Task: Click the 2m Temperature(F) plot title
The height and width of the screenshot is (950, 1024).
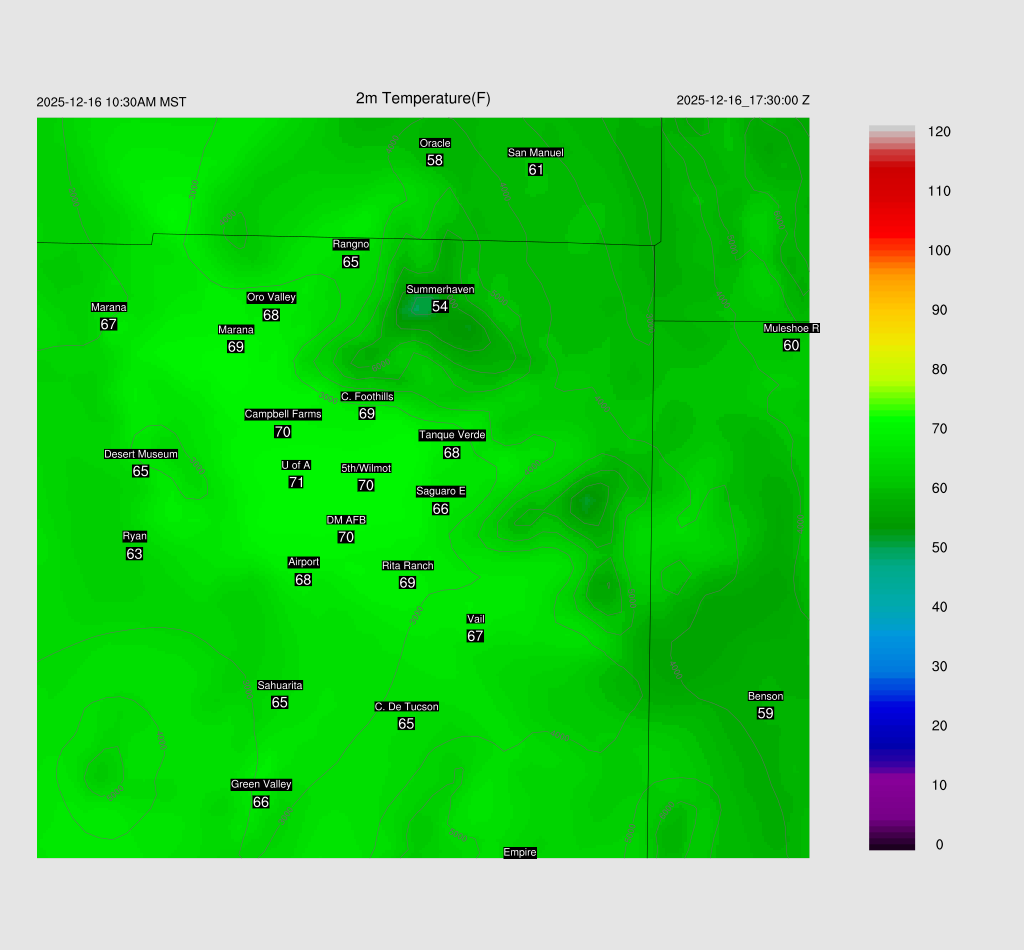Action: 423,98
